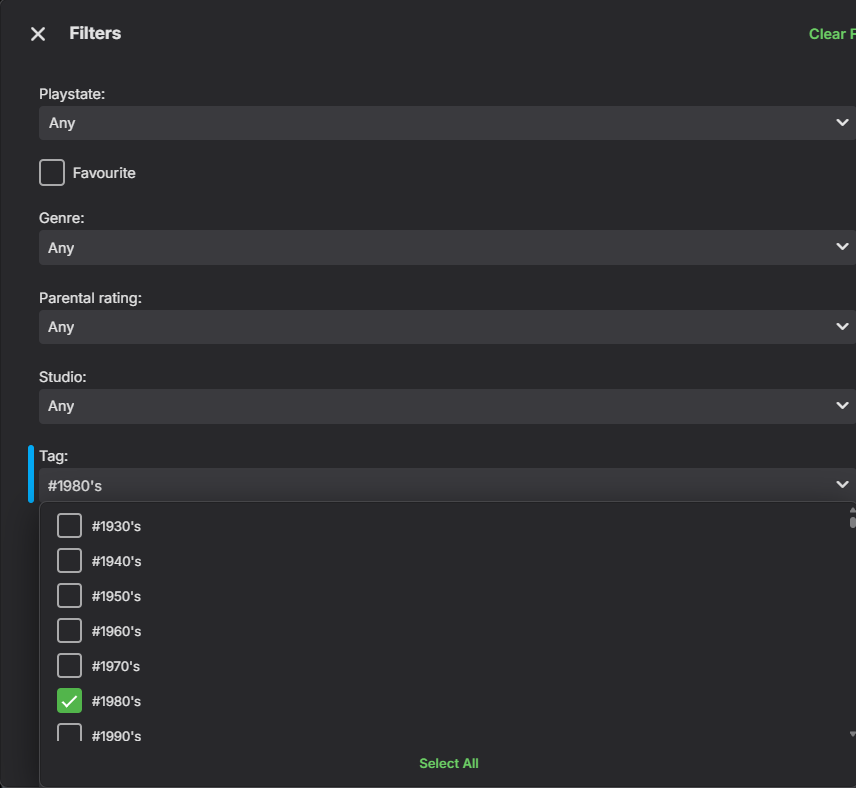This screenshot has height=788, width=856.
Task: Enable the Favourite checkbox
Action: (x=52, y=173)
